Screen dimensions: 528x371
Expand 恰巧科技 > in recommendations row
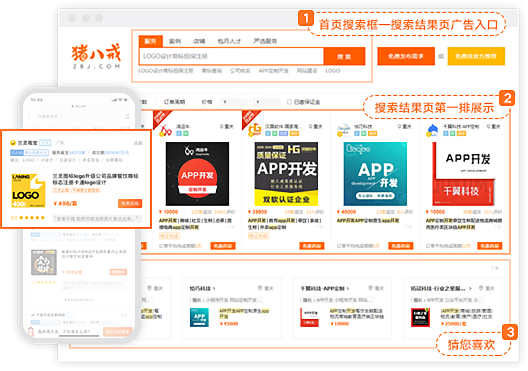point(202,289)
